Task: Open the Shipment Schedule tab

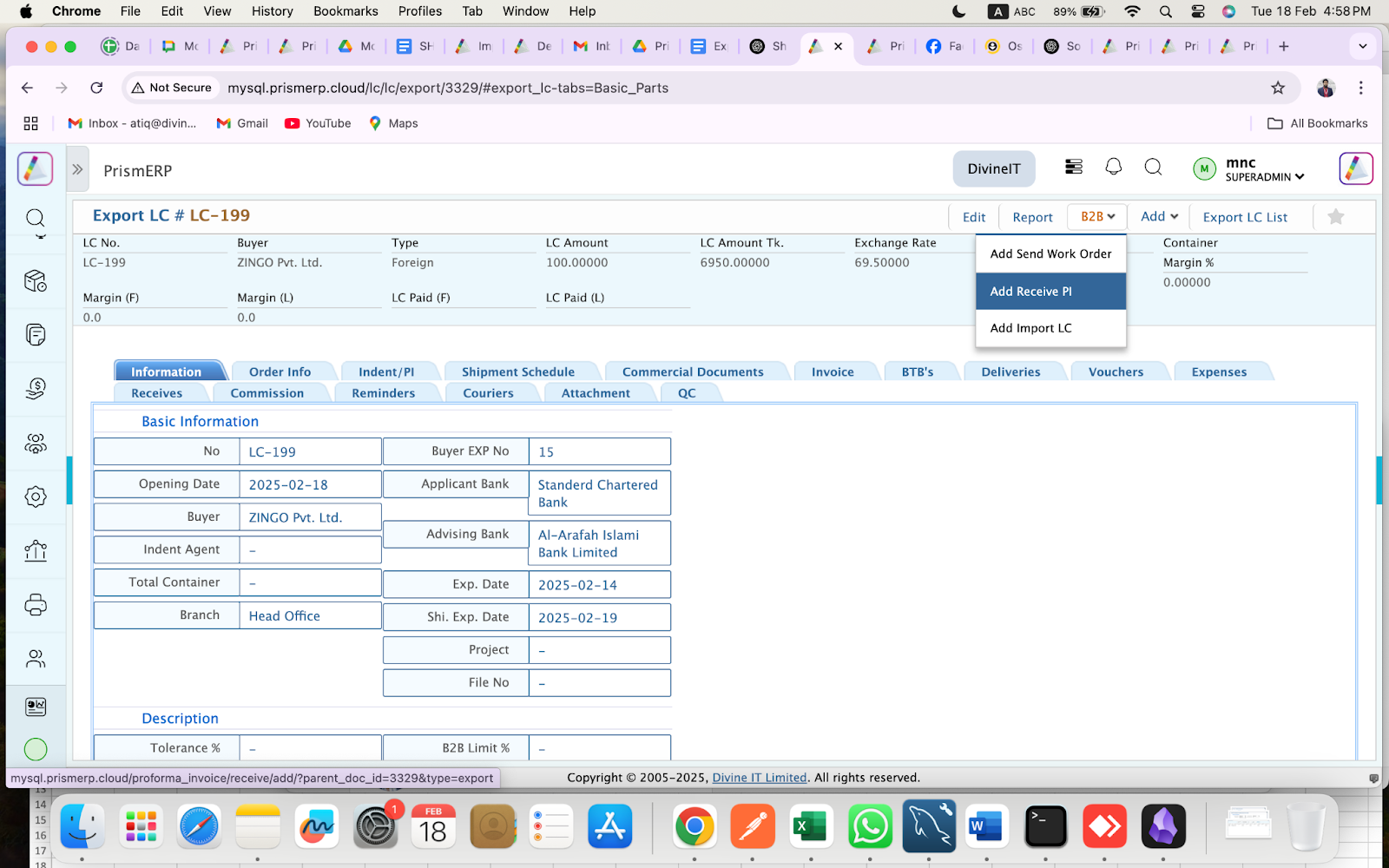Action: pyautogui.click(x=518, y=372)
